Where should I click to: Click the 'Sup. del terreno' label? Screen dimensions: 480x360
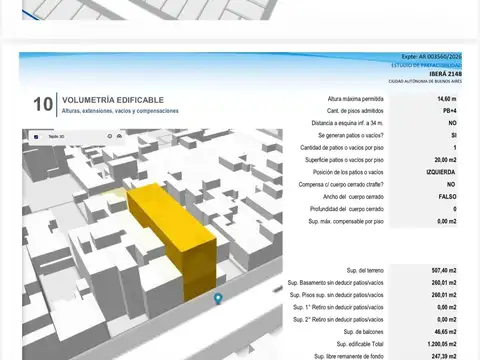coord(365,270)
